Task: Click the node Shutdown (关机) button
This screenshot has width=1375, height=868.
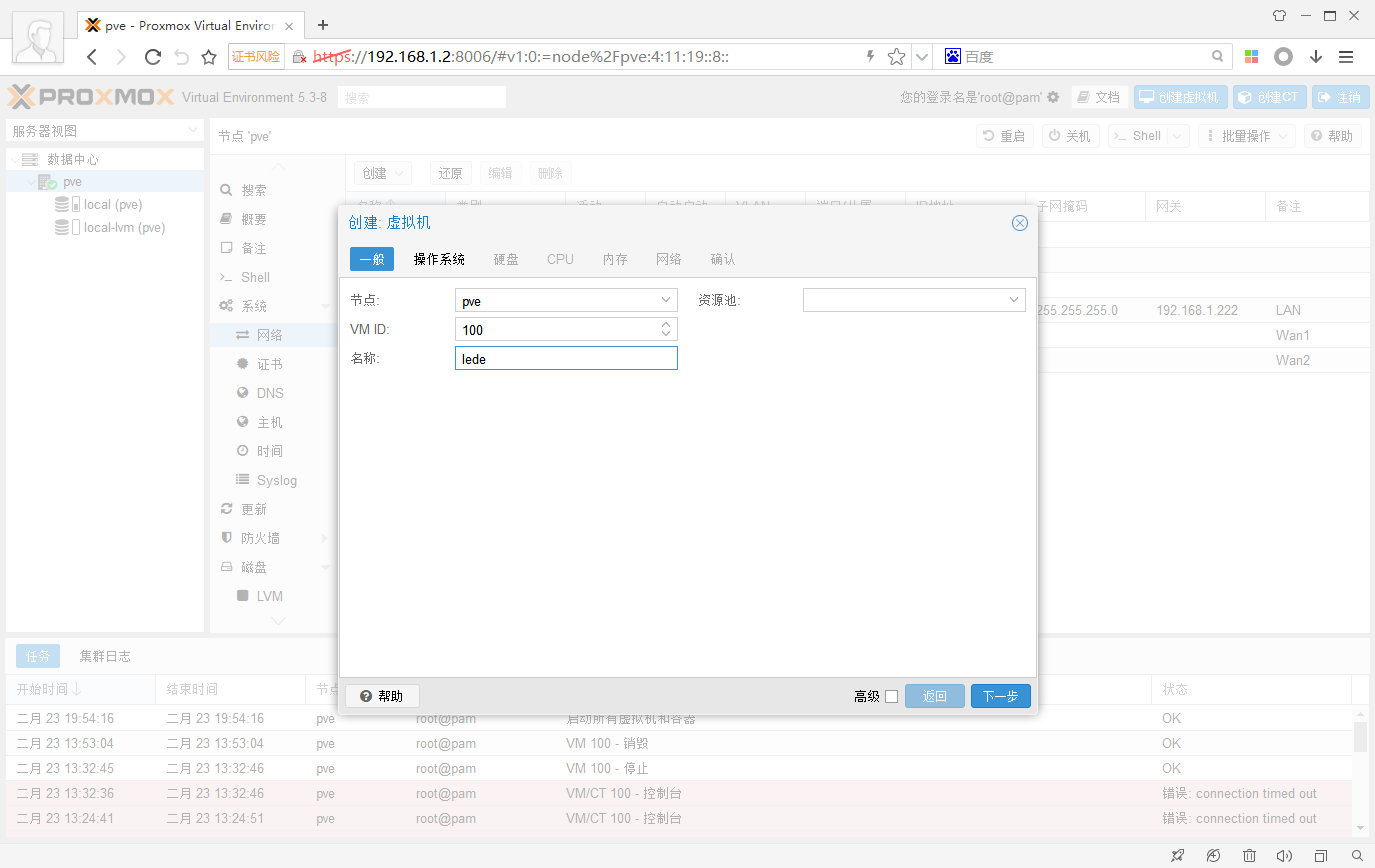Action: click(x=1070, y=136)
